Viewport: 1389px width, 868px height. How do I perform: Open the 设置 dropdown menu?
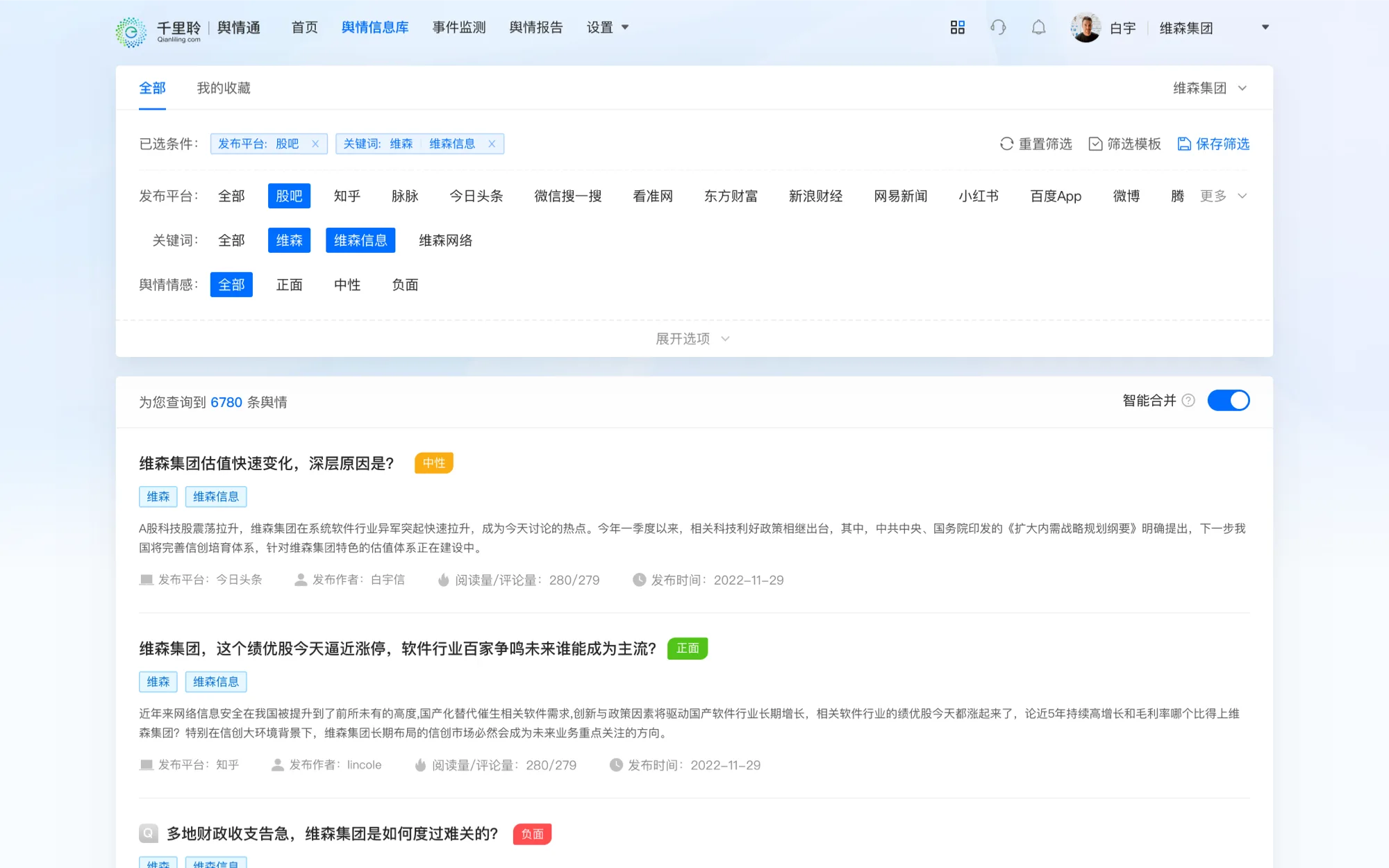pos(608,27)
